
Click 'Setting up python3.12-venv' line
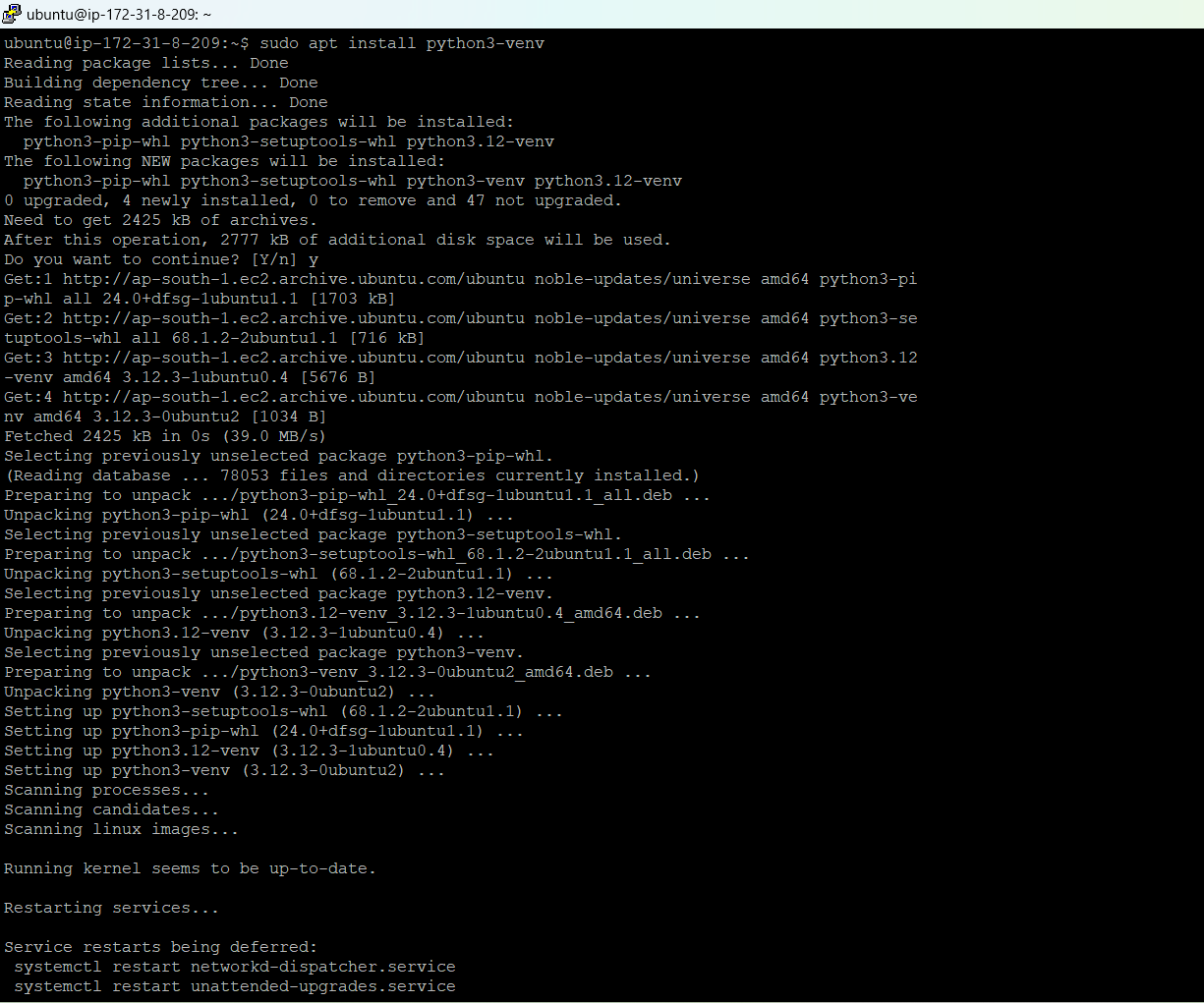(249, 751)
